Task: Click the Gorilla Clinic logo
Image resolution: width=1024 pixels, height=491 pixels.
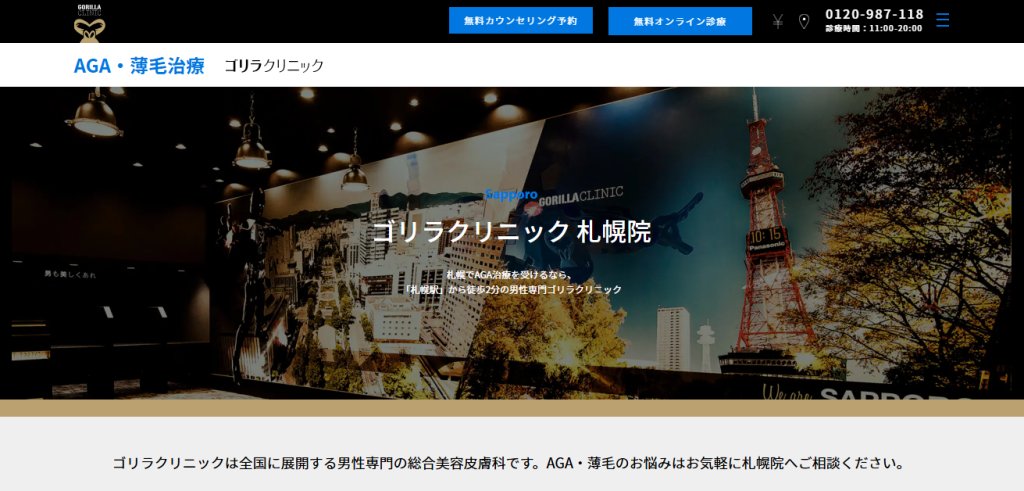Action: click(x=89, y=22)
